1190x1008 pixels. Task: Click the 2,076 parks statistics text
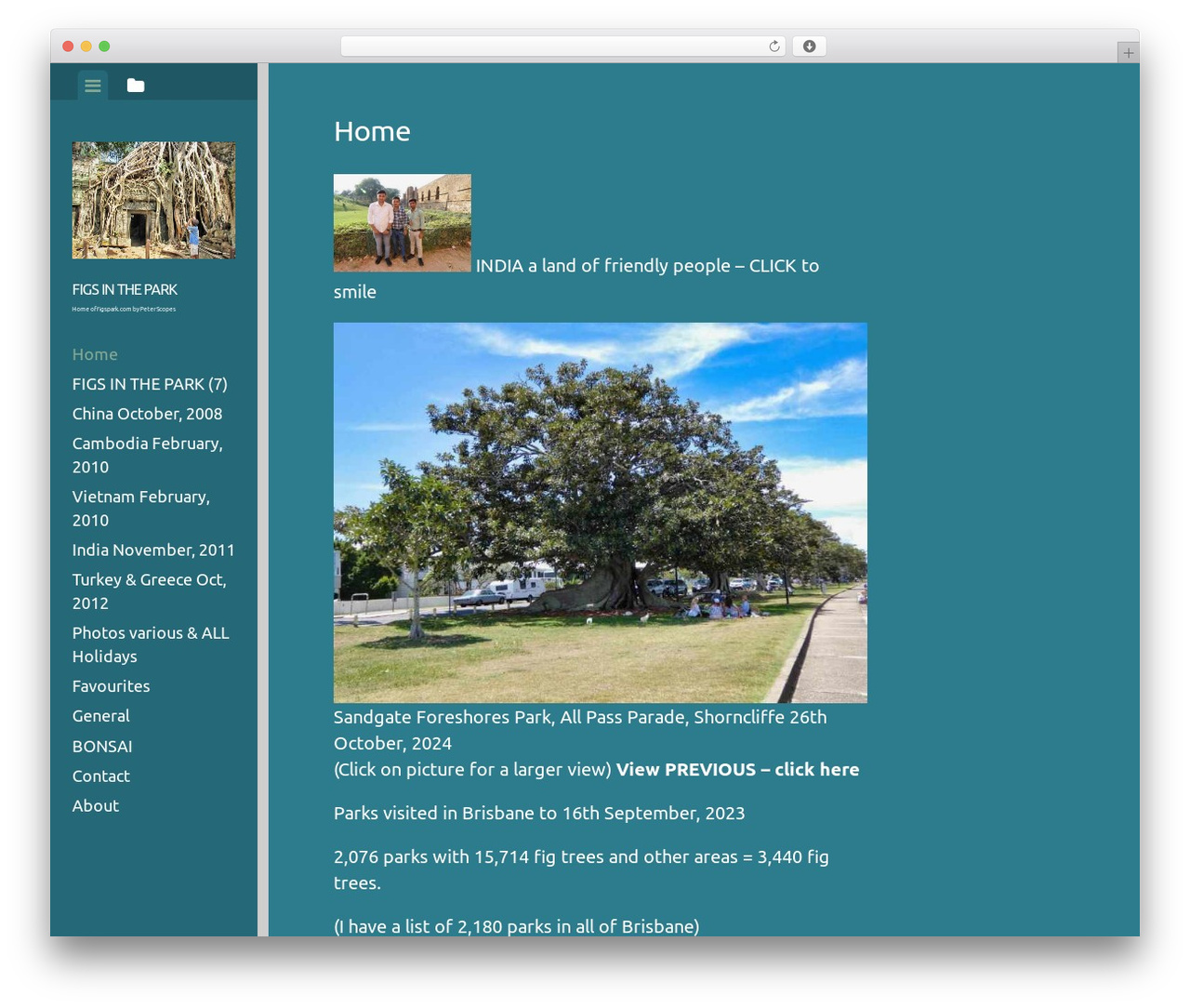(581, 869)
